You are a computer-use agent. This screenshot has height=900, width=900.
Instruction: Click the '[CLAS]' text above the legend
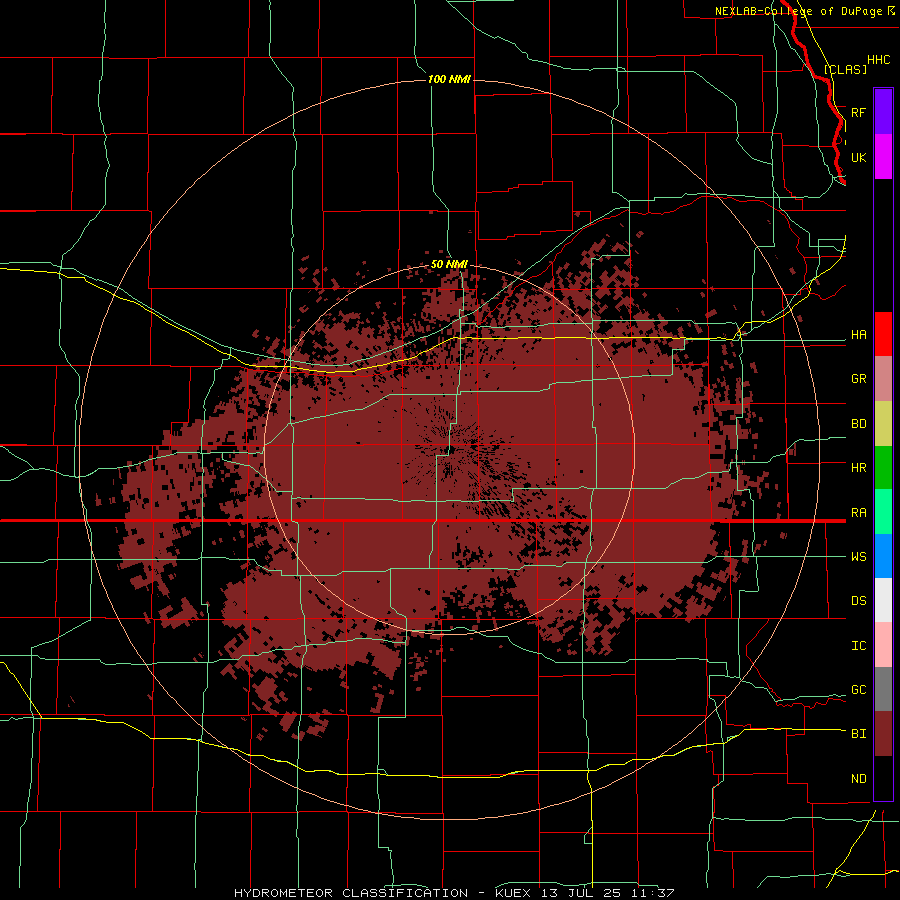pos(845,69)
